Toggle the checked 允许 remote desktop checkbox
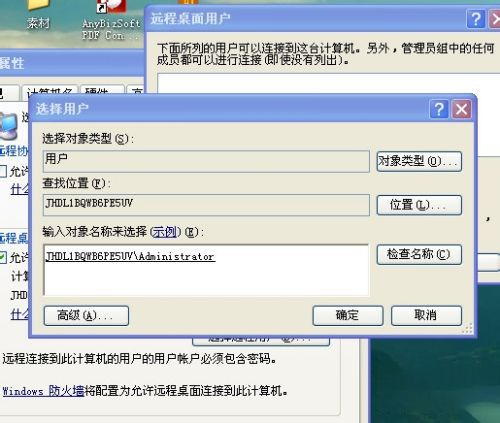The height and width of the screenshot is (423, 500). 3,257
